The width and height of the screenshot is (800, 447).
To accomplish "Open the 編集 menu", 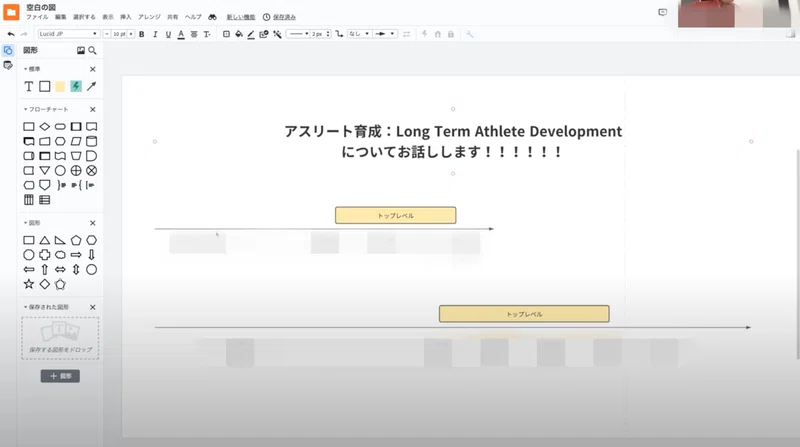I will click(61, 17).
